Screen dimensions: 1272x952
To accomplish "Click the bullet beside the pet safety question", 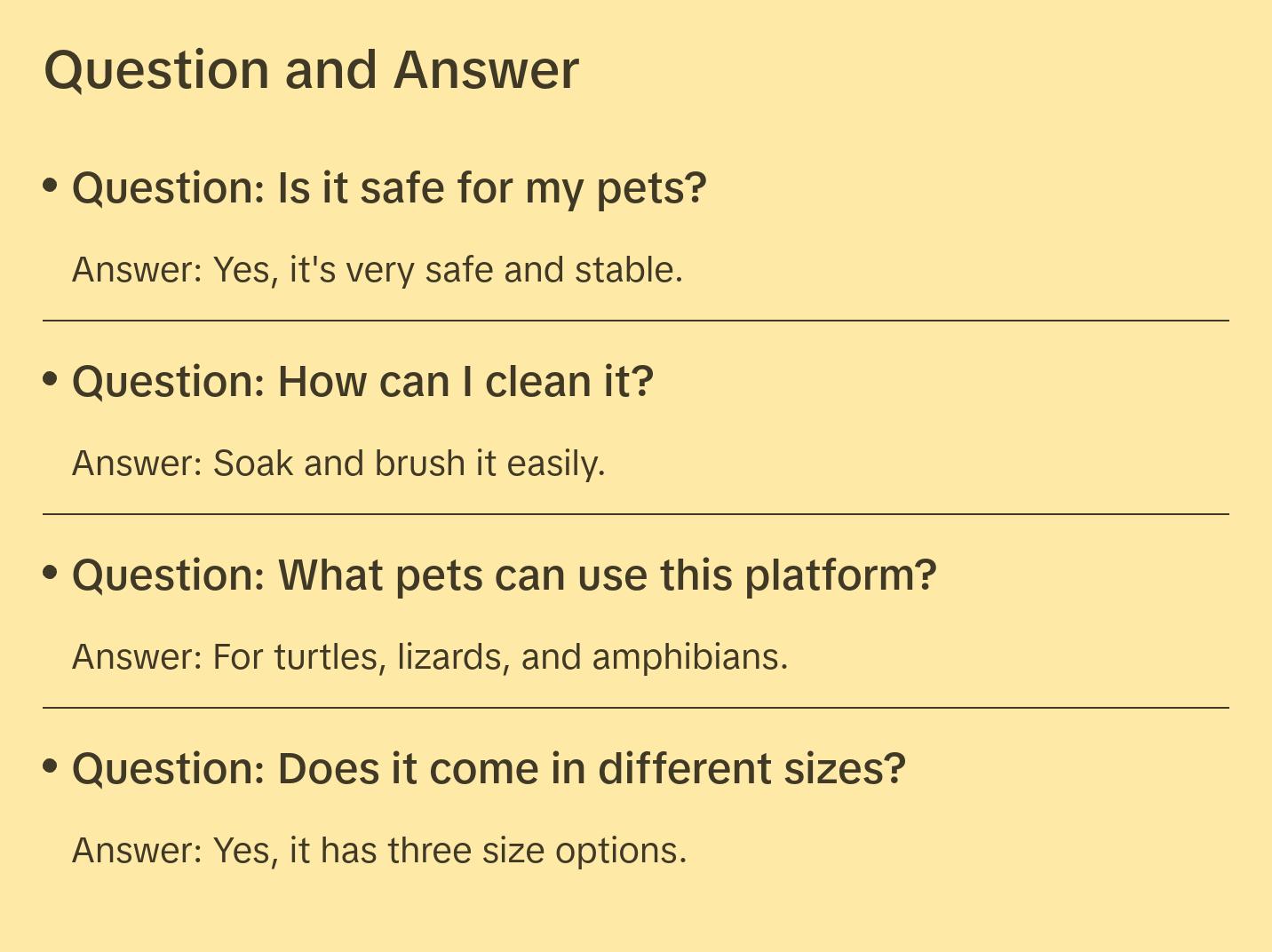I will [x=51, y=186].
